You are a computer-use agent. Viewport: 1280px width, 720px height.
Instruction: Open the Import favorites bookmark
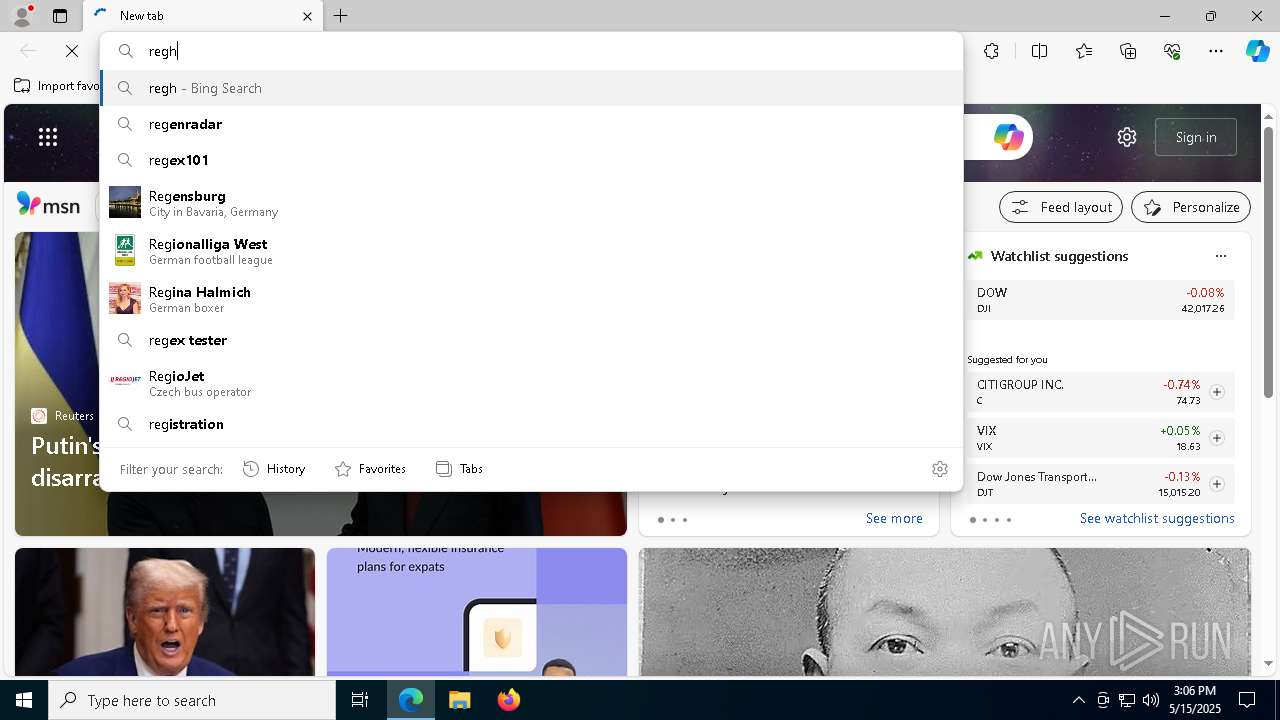(57, 86)
